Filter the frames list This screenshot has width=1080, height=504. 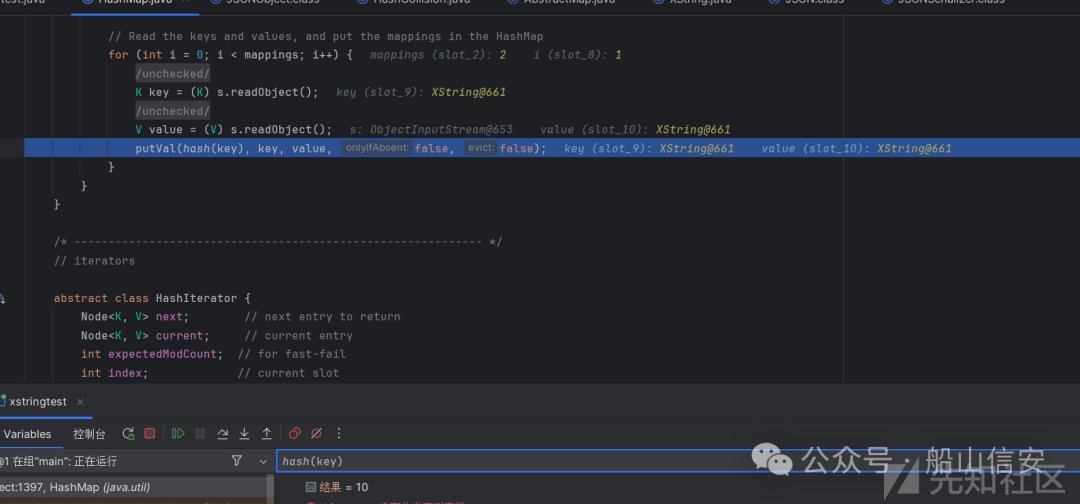pos(236,461)
